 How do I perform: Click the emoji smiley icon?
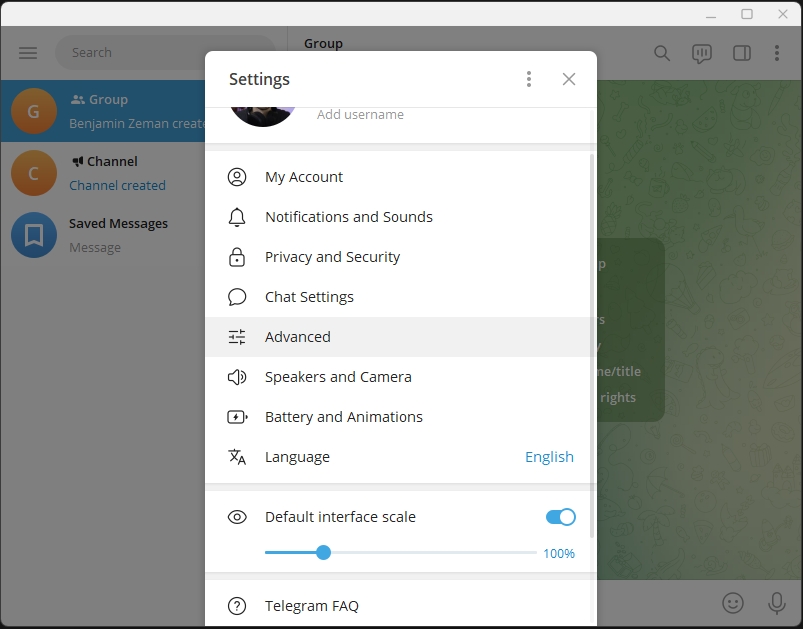(x=733, y=603)
